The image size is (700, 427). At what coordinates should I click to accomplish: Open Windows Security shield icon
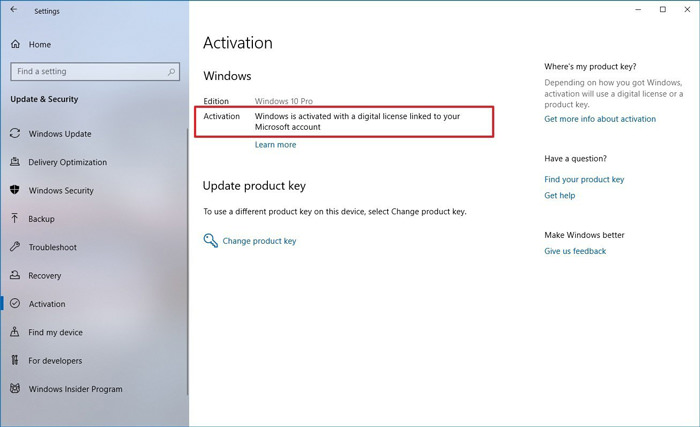click(x=16, y=190)
